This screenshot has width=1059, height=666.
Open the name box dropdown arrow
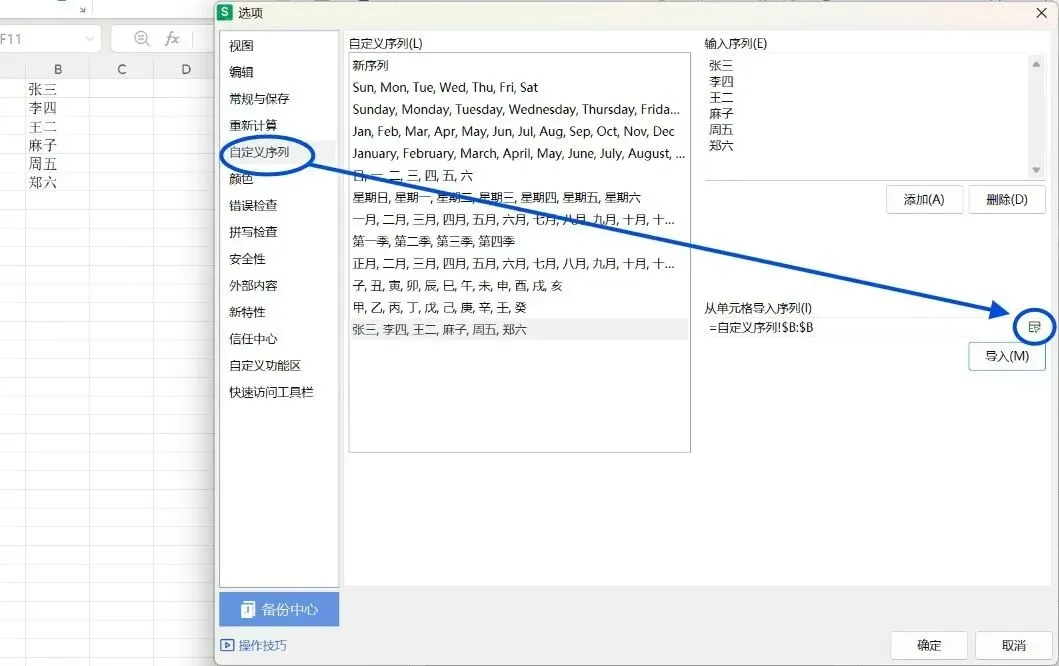click(x=89, y=39)
